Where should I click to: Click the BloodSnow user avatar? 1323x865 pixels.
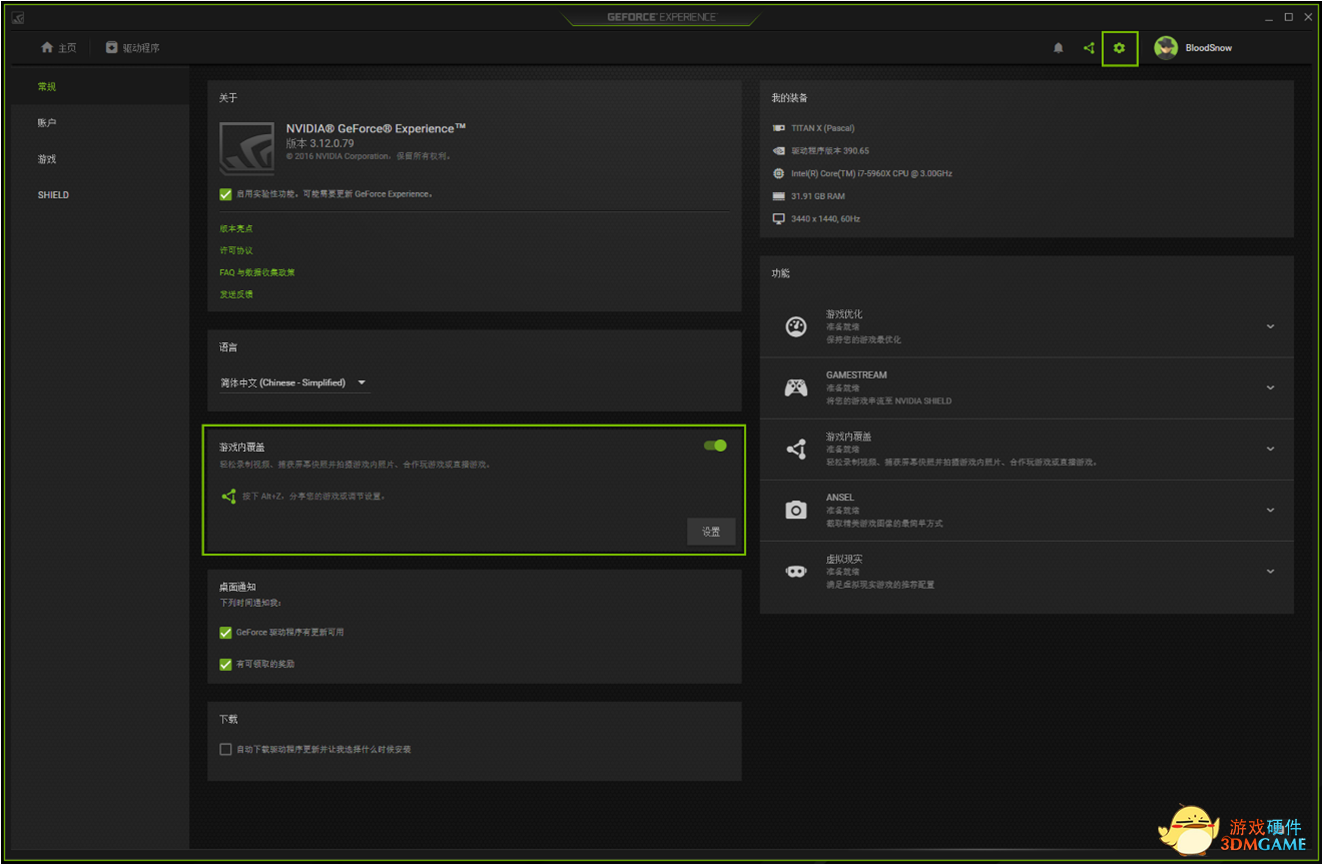[1166, 48]
